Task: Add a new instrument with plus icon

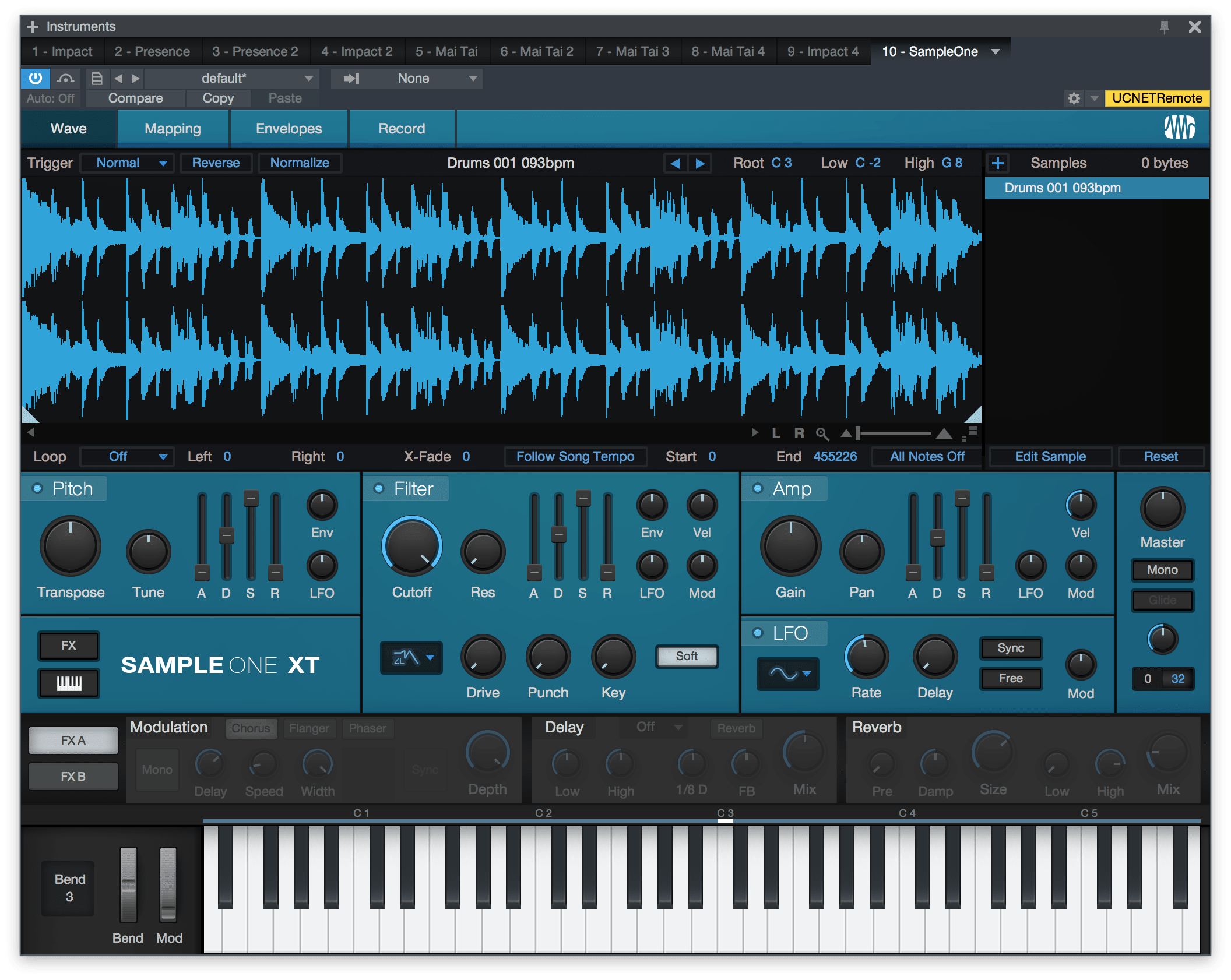Action: pyautogui.click(x=33, y=27)
